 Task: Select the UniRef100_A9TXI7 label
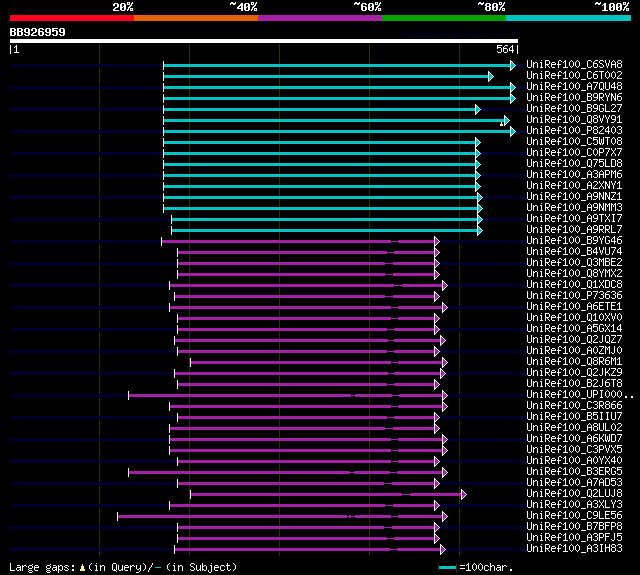pos(574,219)
